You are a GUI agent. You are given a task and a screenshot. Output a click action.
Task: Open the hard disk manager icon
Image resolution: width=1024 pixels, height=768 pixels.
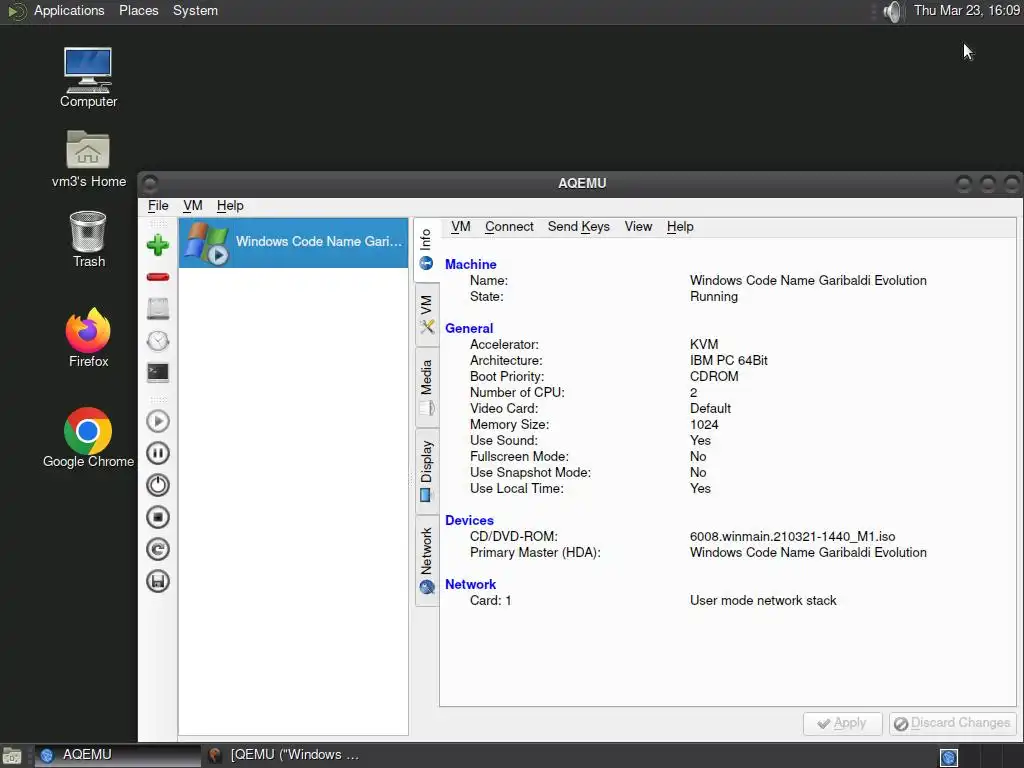pos(157,308)
